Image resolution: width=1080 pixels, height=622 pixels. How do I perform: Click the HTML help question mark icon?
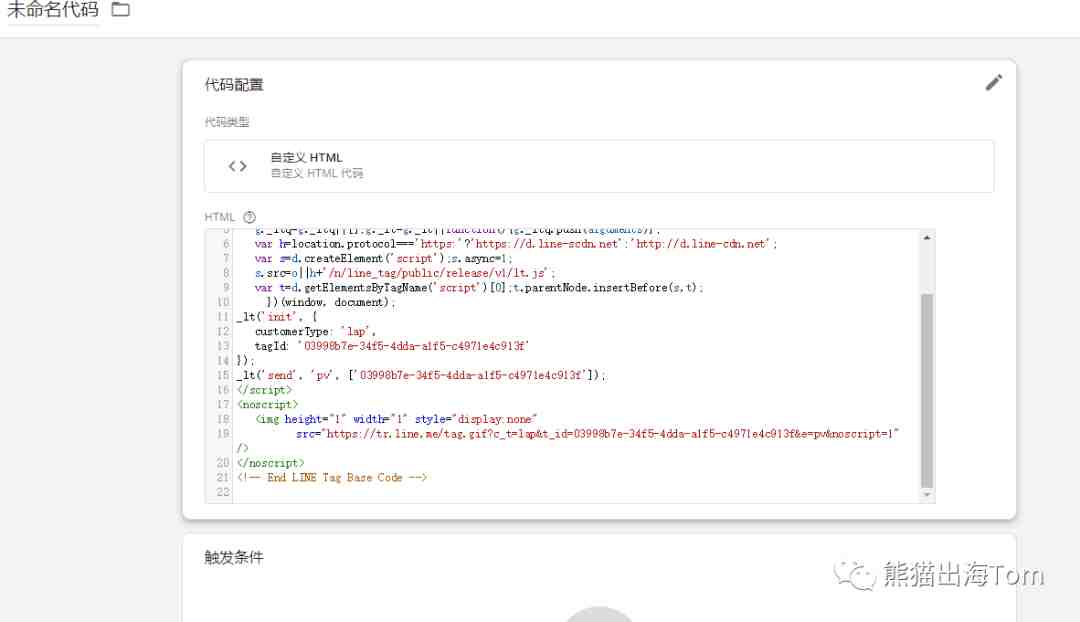click(249, 217)
